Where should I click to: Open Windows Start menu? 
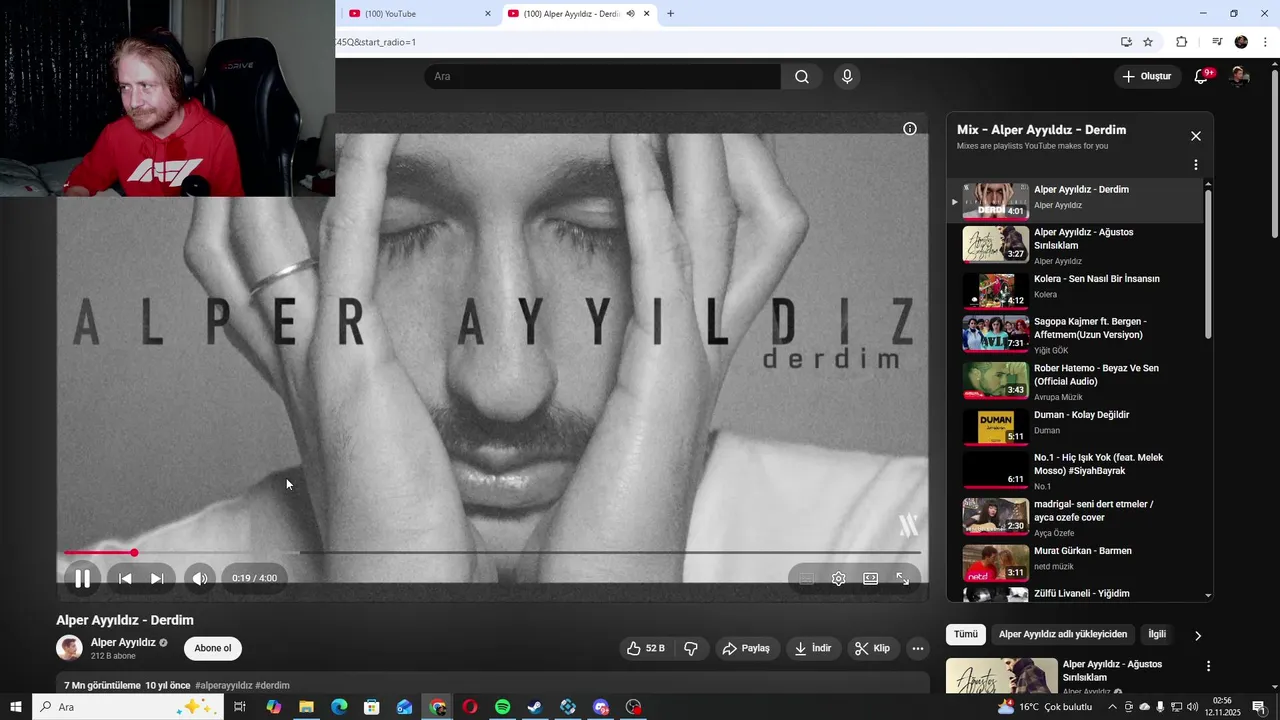(16, 707)
